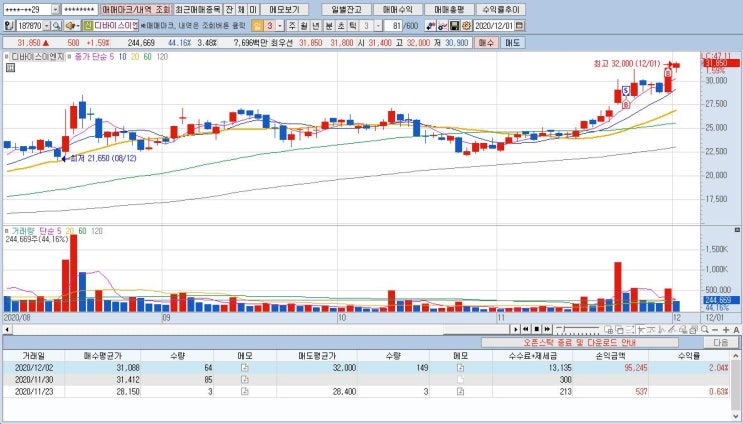This screenshot has width=743, height=424.
Task: Collapse the volume panel via its corner button
Action: pyautogui.click(x=737, y=230)
